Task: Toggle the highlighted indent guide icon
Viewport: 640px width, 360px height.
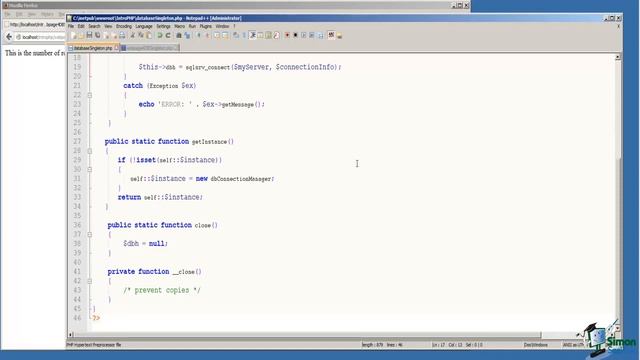Action: point(252,36)
